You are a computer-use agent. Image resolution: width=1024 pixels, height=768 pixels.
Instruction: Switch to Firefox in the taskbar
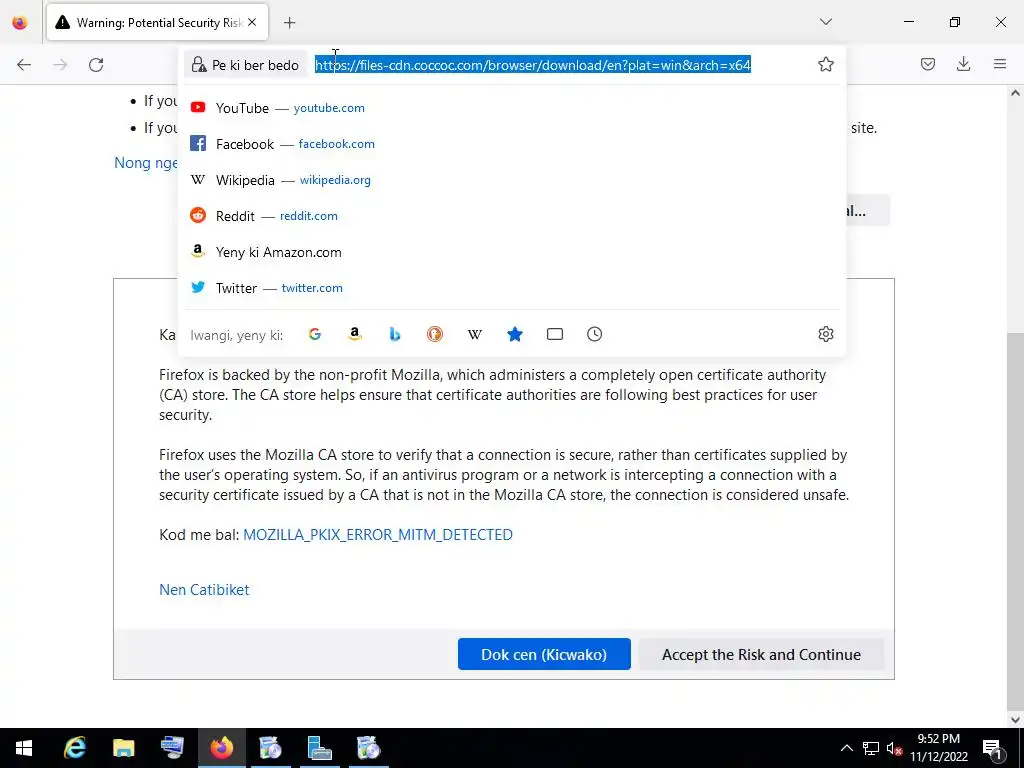click(x=221, y=748)
